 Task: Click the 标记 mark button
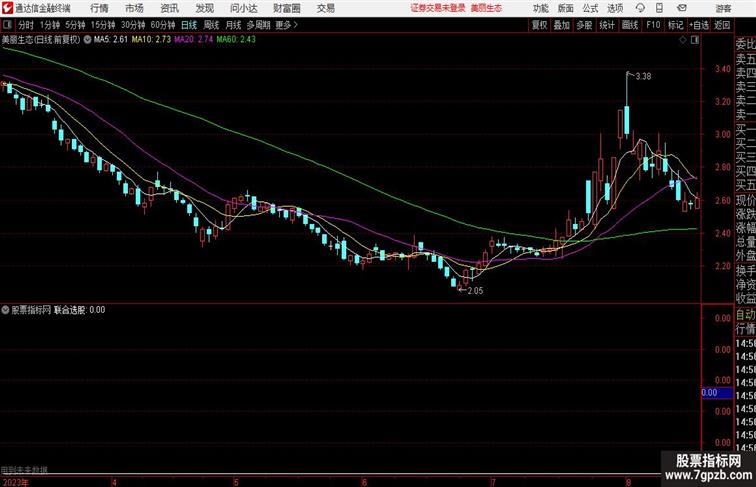(x=675, y=25)
